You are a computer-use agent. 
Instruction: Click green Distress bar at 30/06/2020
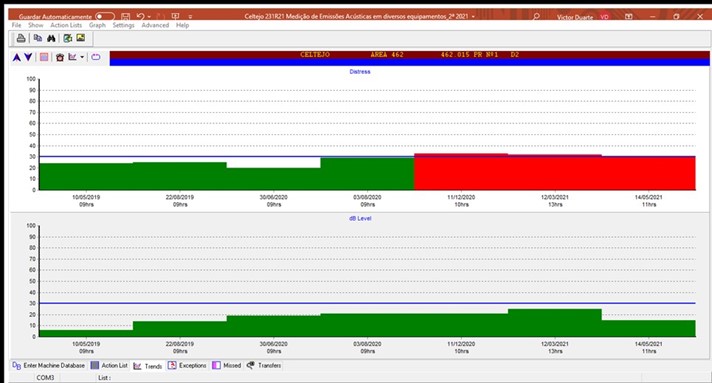point(273,179)
